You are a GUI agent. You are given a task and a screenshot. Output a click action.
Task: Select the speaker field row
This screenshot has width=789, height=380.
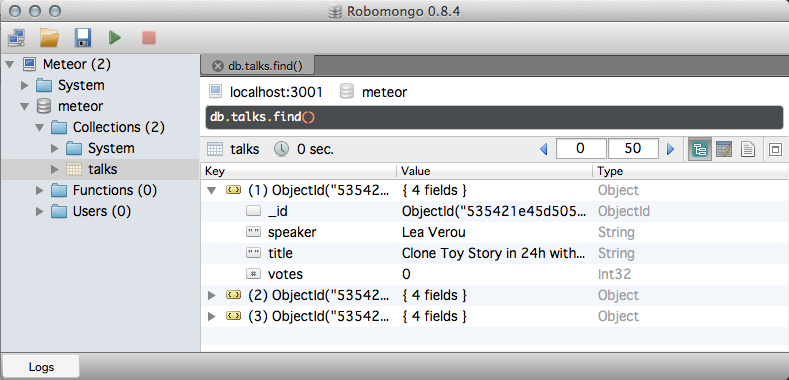494,233
